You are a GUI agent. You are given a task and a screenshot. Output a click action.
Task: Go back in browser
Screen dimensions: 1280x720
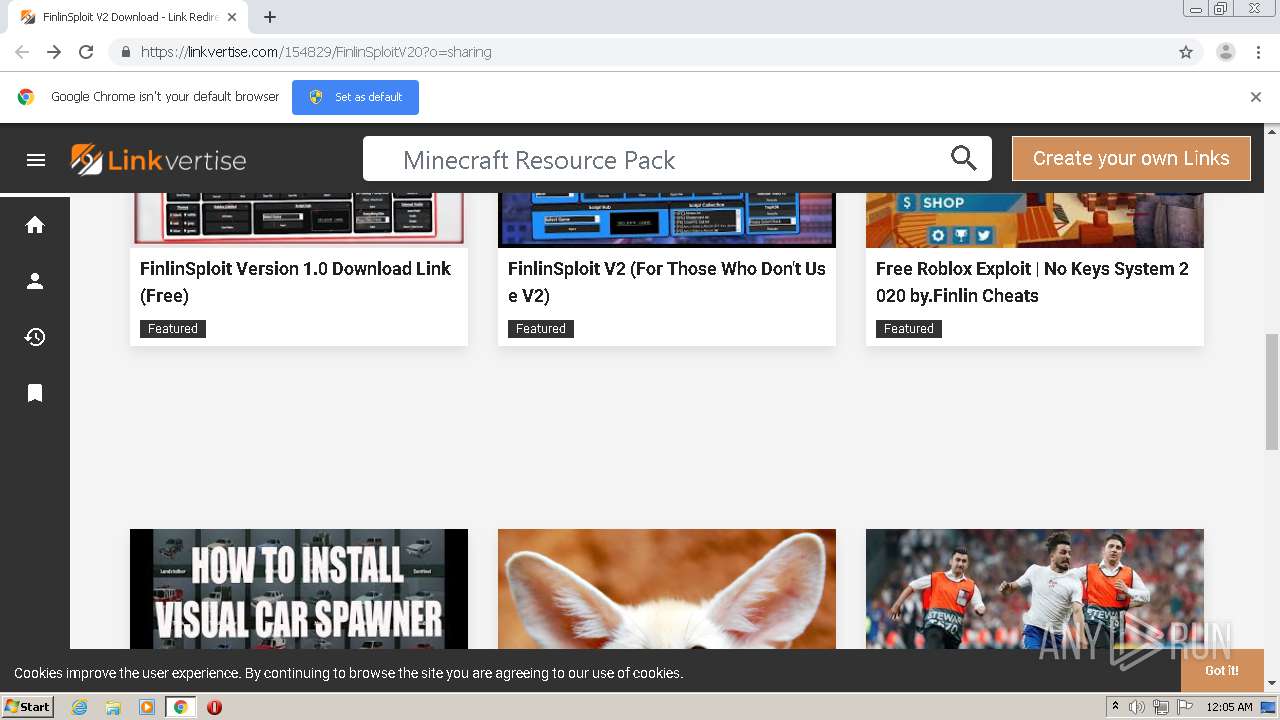click(22, 52)
